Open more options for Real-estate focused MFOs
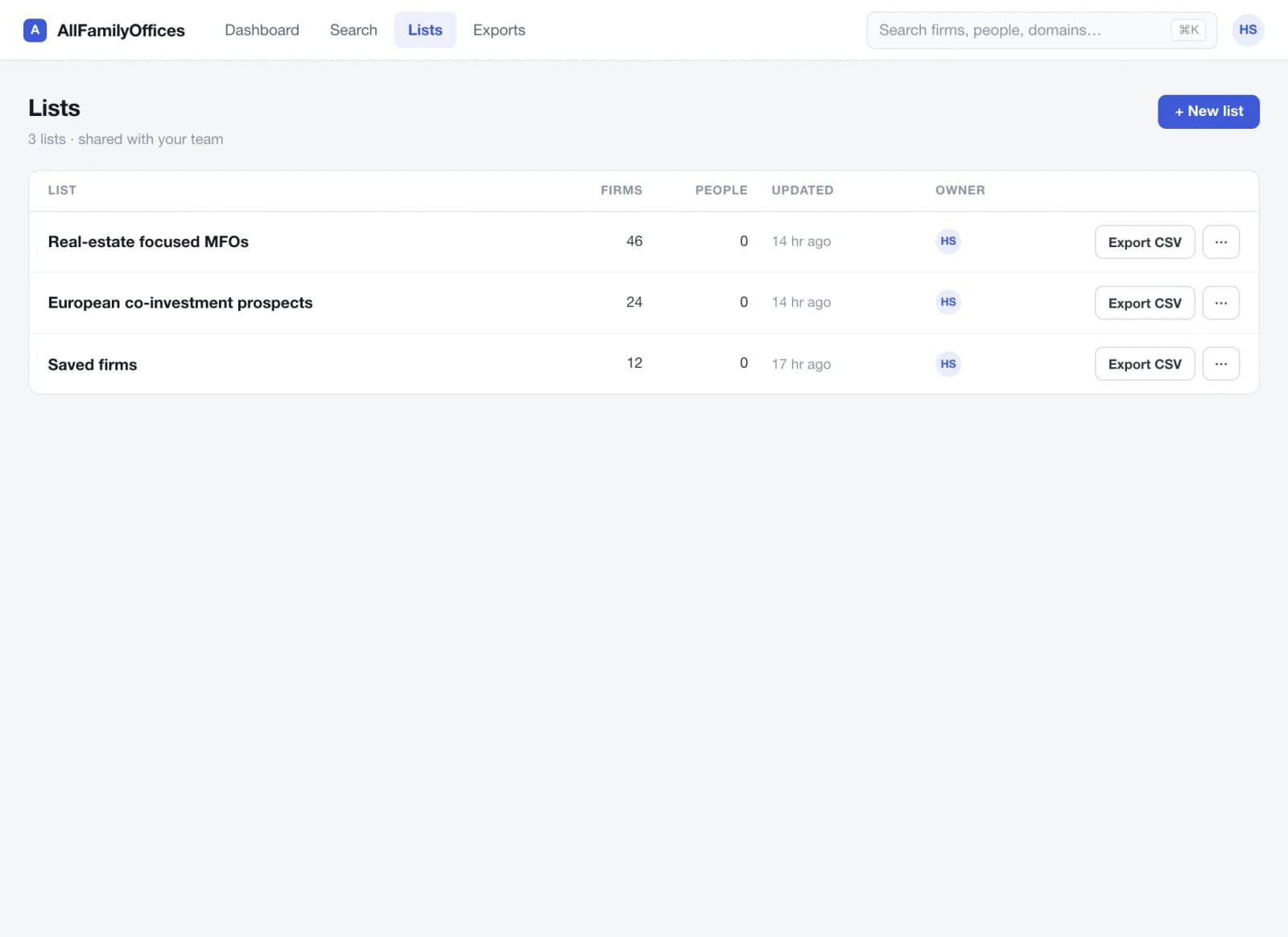Screen dimensions: 1288x937 coord(1220,241)
